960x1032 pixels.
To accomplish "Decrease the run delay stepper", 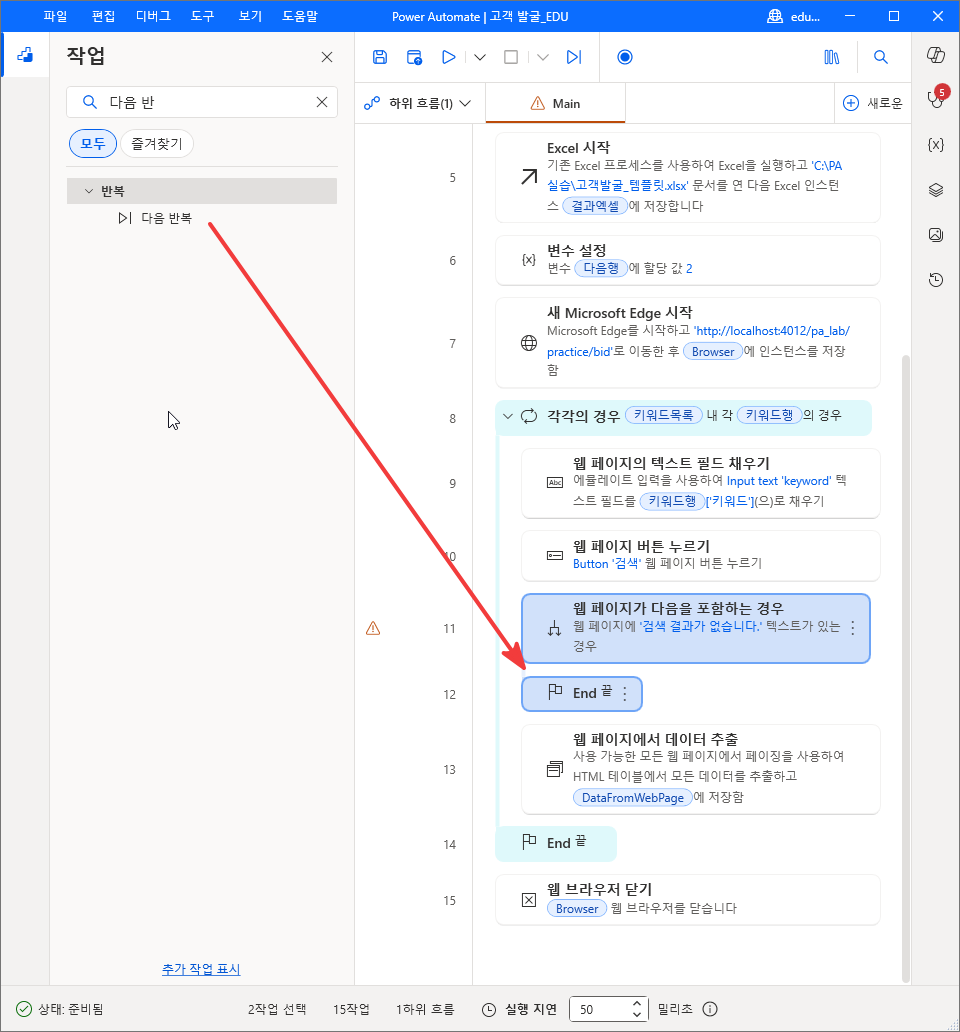I will coord(636,1014).
